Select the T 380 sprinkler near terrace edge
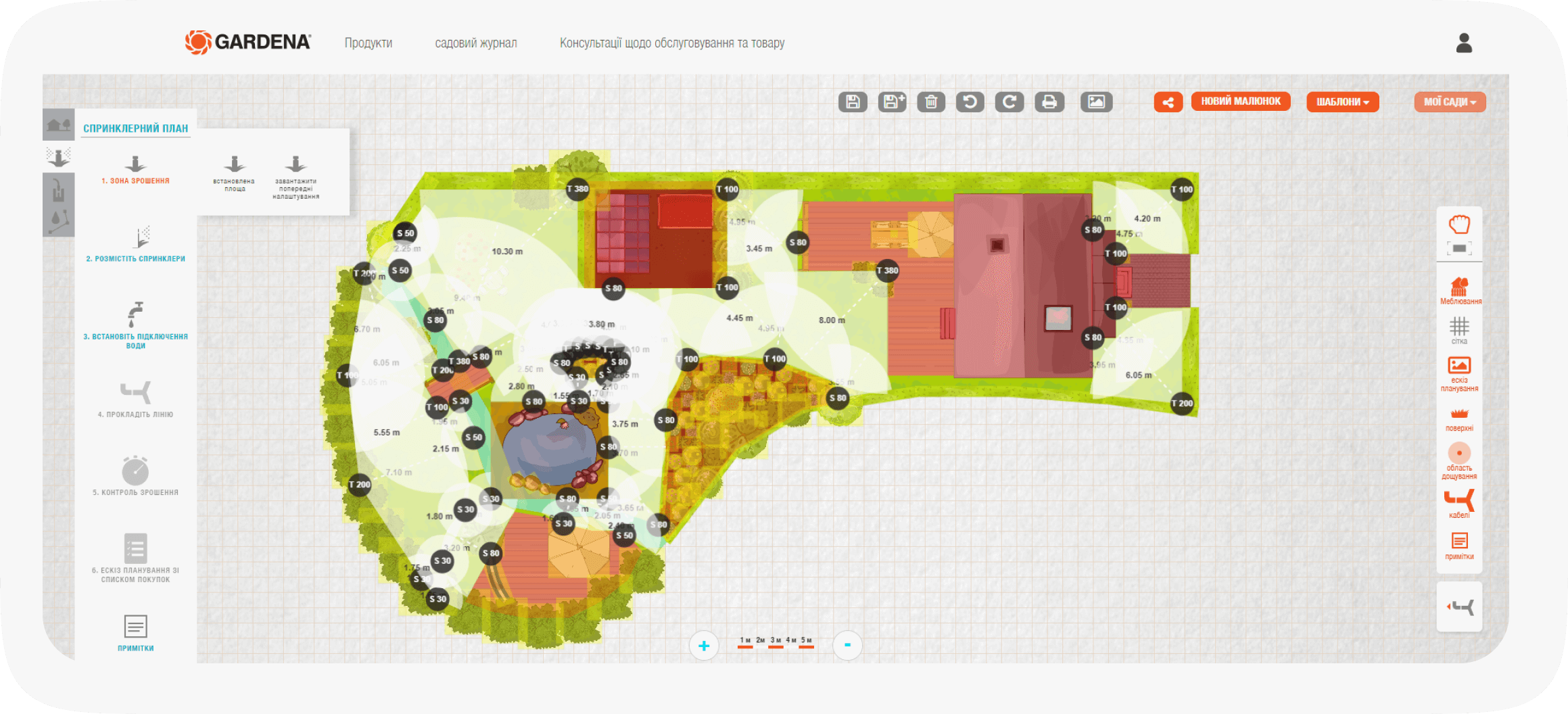Image resolution: width=1568 pixels, height=714 pixels. [x=887, y=270]
